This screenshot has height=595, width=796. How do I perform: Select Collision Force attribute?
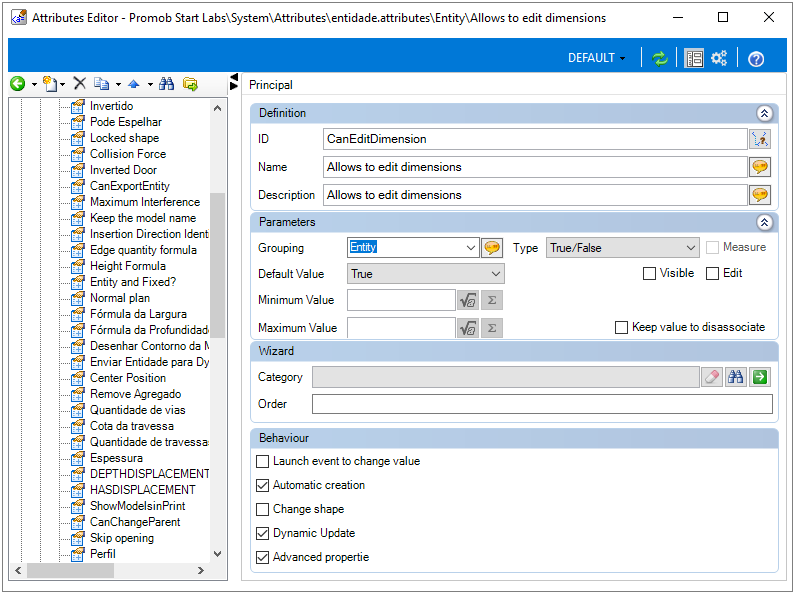[x=128, y=154]
